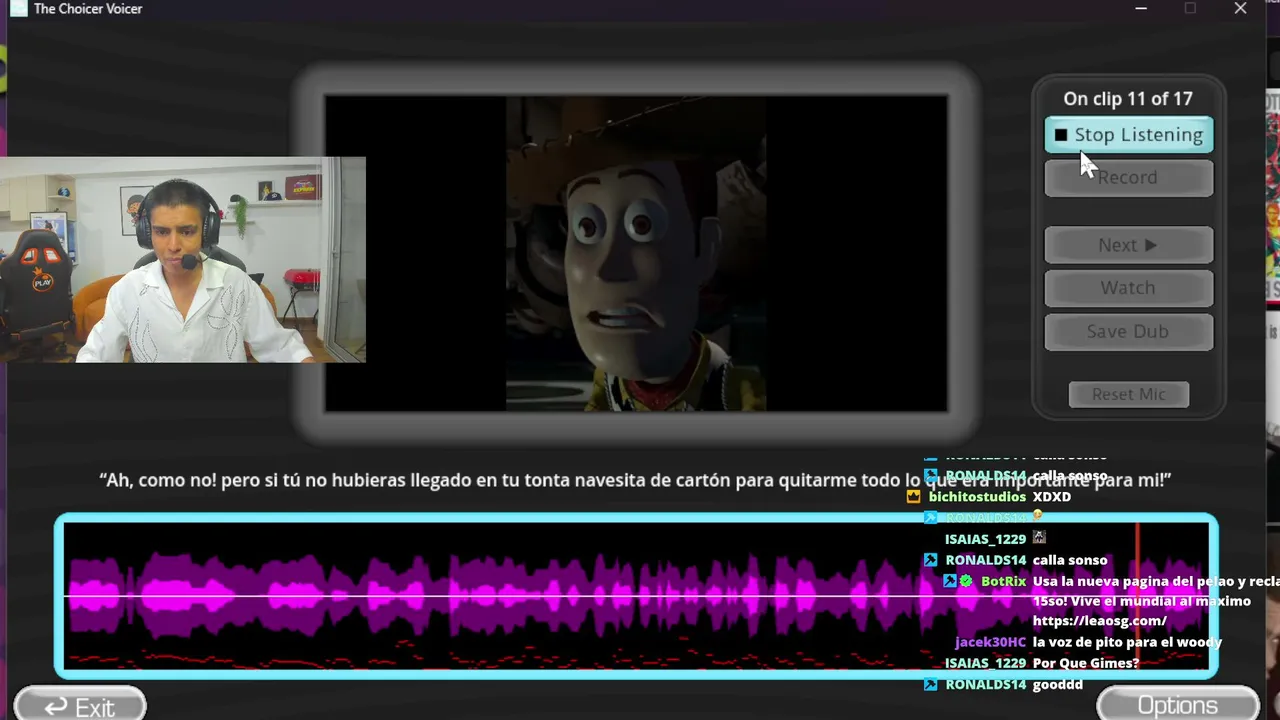Click the subtitle line starting "Ah, como no!"
Image resolution: width=1280 pixels, height=720 pixels.
635,480
